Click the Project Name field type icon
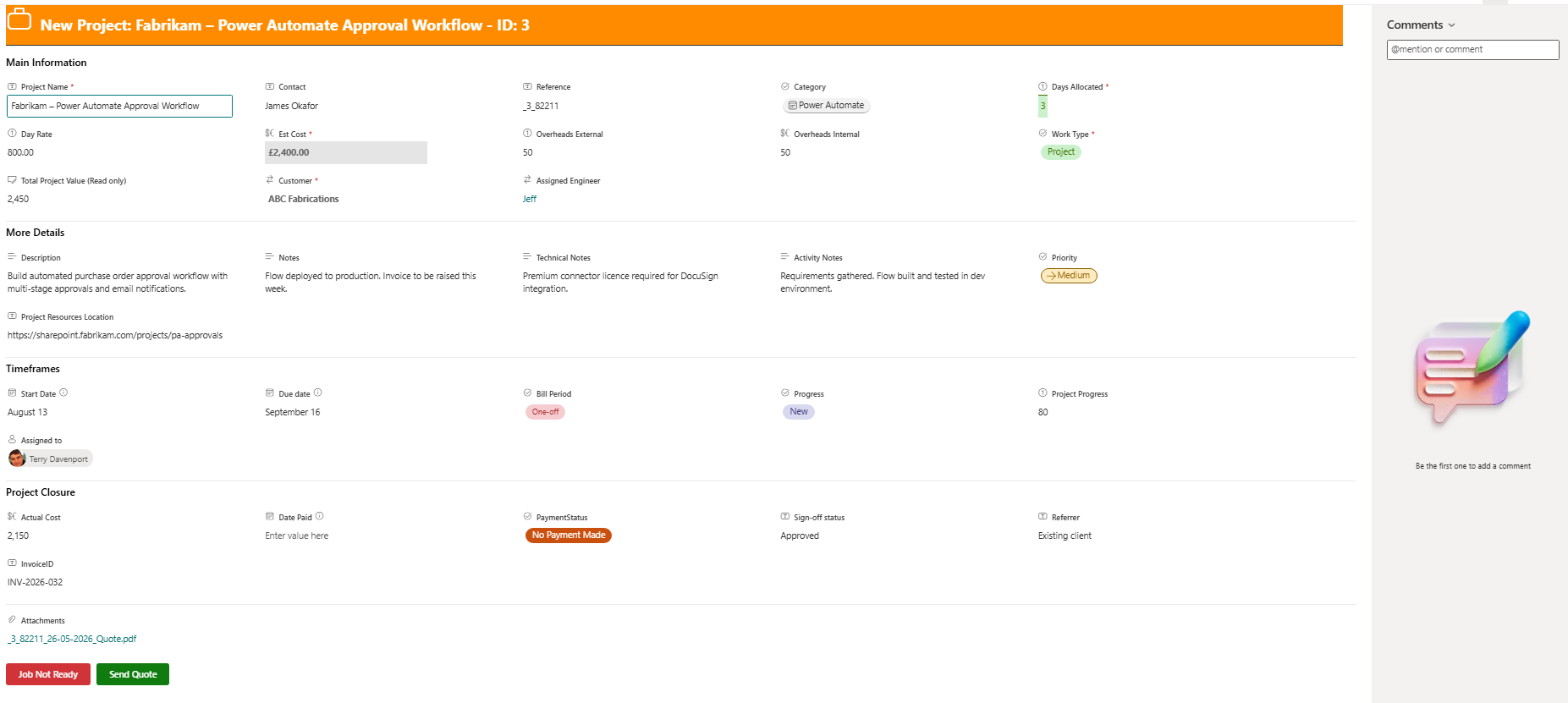 pyautogui.click(x=12, y=86)
